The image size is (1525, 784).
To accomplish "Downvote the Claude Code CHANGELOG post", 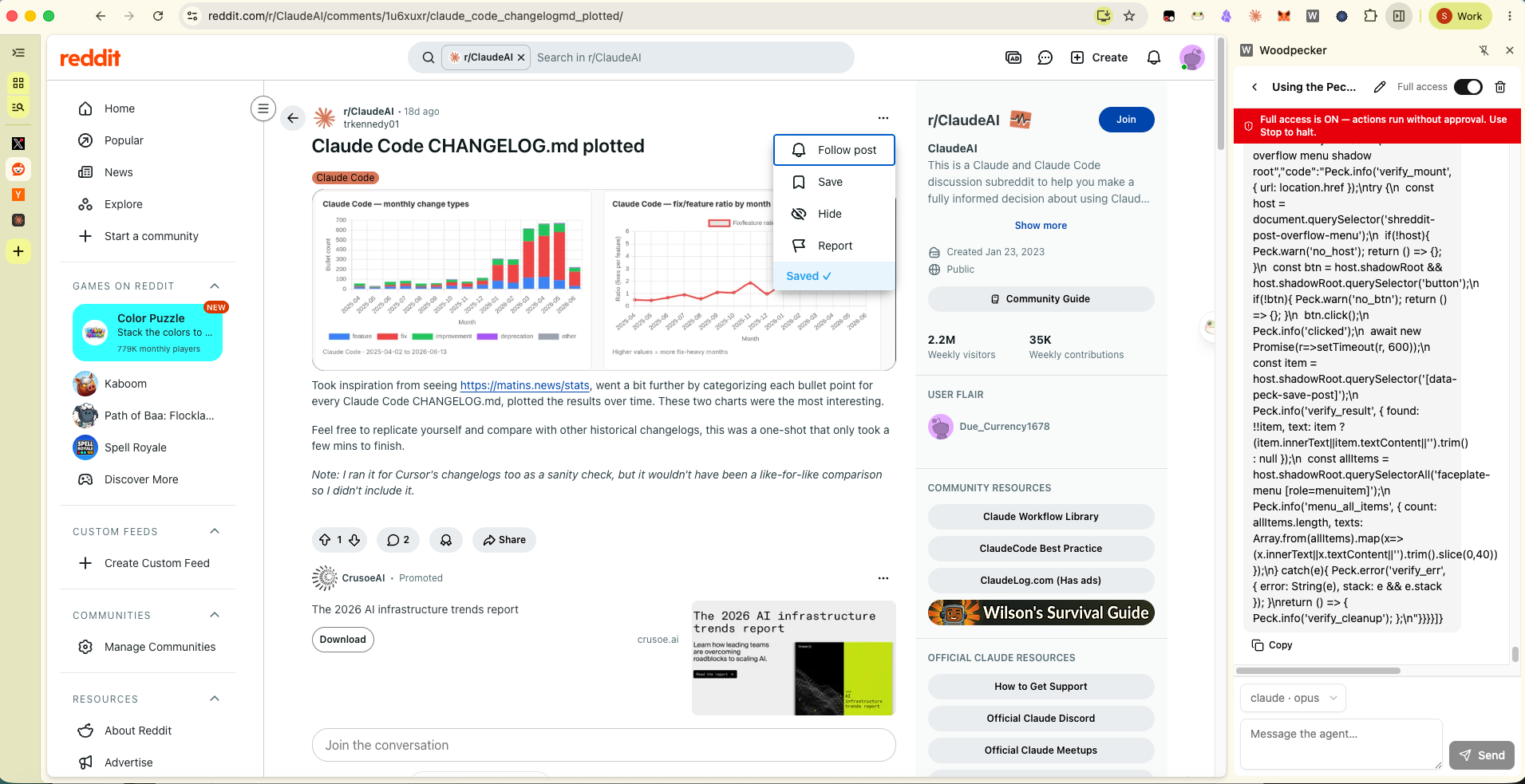I will point(354,540).
